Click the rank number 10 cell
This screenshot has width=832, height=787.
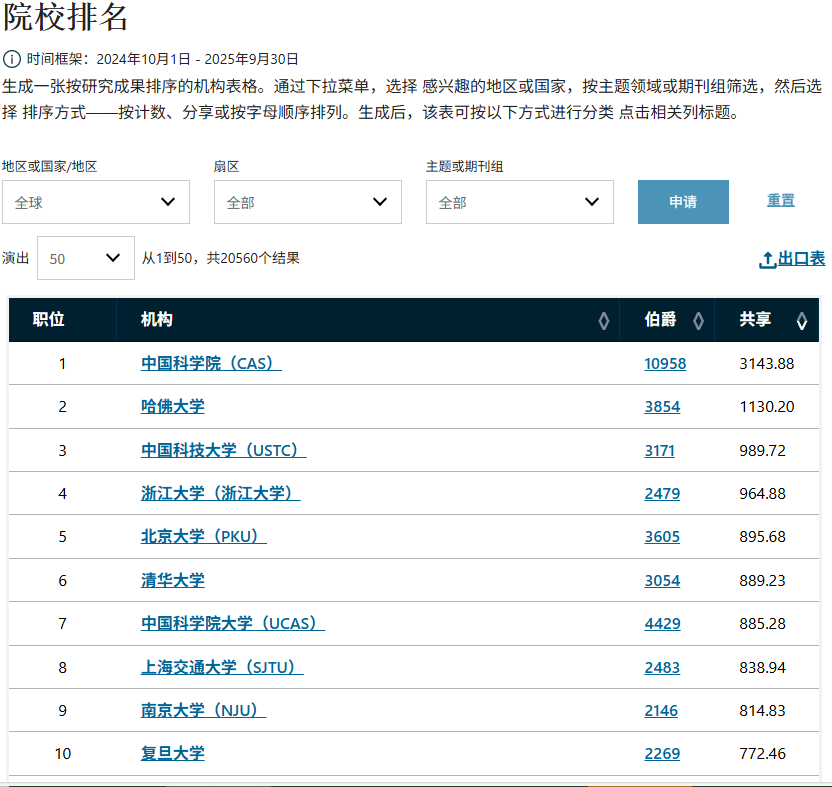[63, 754]
